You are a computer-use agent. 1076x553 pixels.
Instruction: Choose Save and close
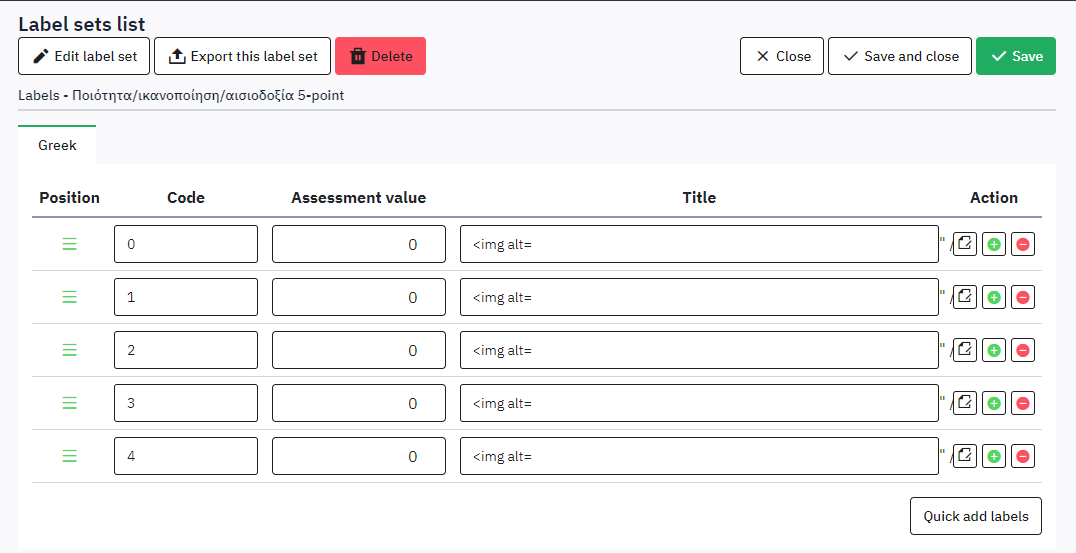(x=900, y=56)
